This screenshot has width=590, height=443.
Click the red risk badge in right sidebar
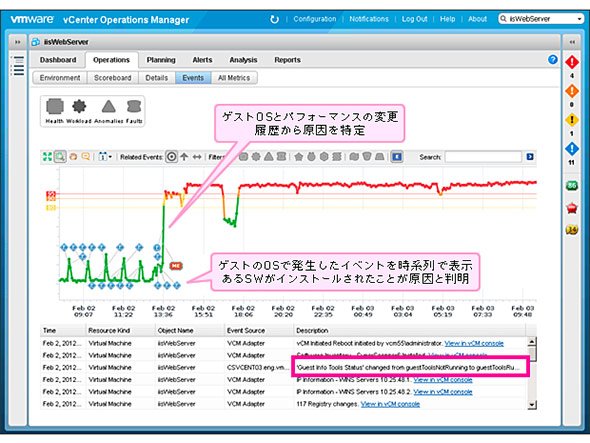pos(572,208)
